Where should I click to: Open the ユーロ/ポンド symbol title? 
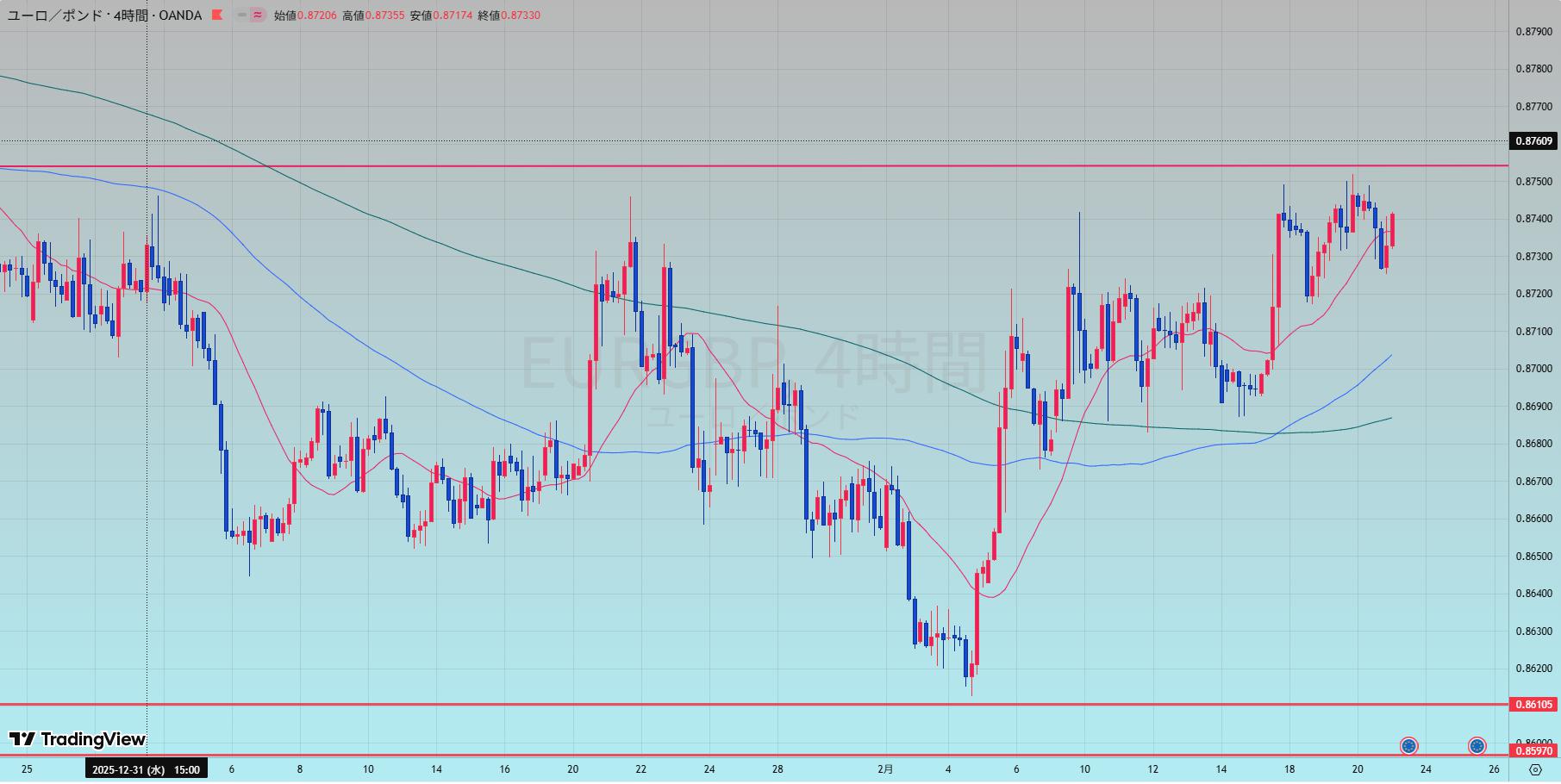104,16
